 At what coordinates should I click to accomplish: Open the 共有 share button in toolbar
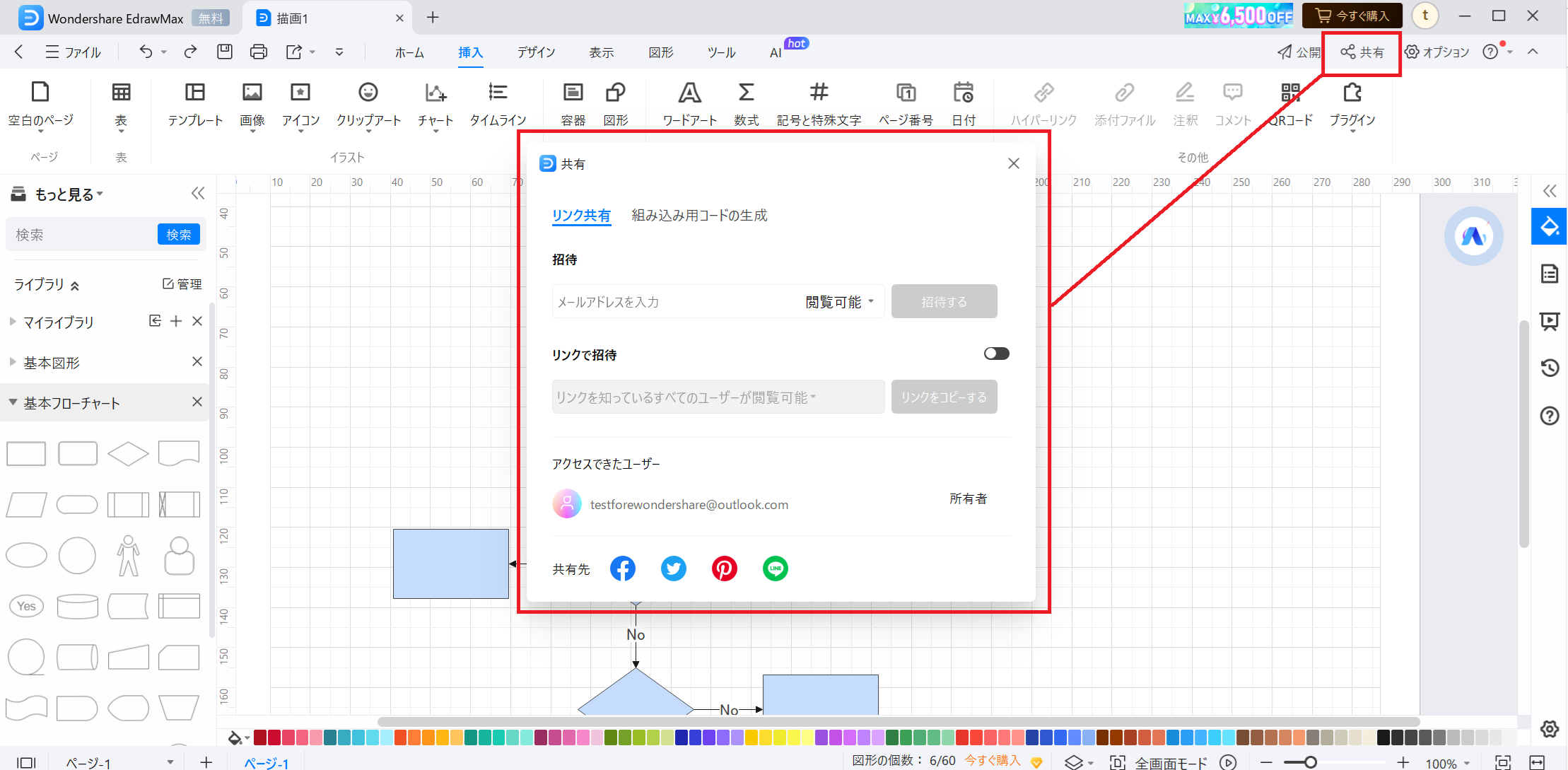click(1362, 52)
